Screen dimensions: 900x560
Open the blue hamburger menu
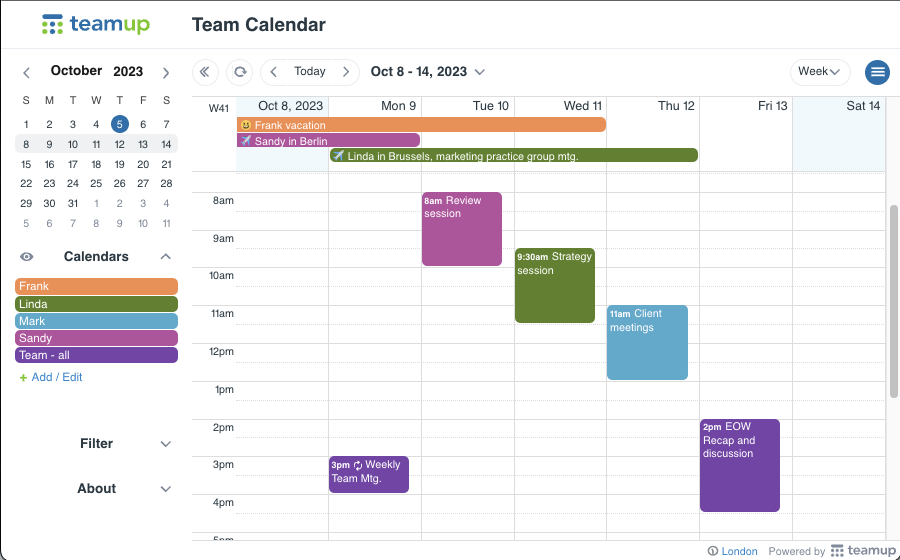click(877, 72)
